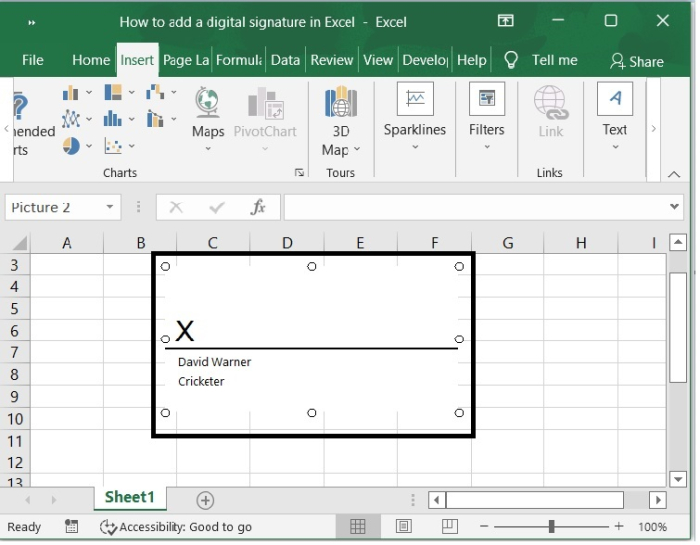The image size is (700, 545).
Task: Click the Share button
Action: [637, 61]
